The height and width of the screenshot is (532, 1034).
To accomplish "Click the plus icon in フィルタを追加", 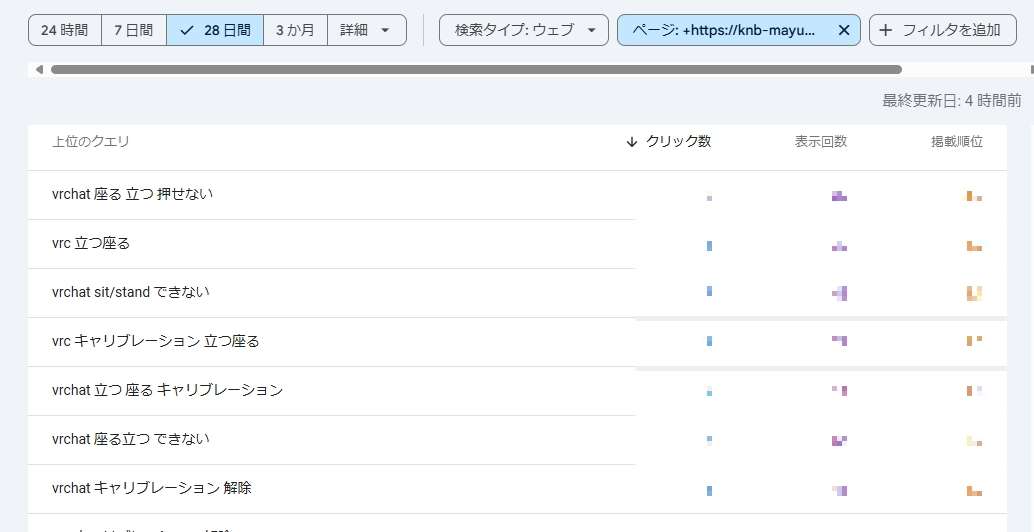I will 885,30.
